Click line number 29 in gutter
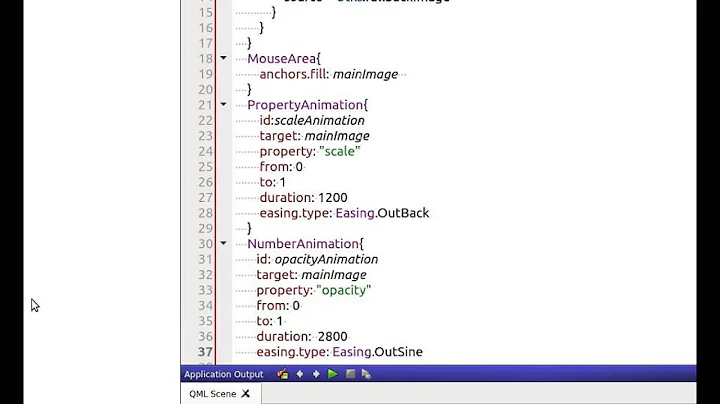The image size is (720, 404). (x=206, y=229)
